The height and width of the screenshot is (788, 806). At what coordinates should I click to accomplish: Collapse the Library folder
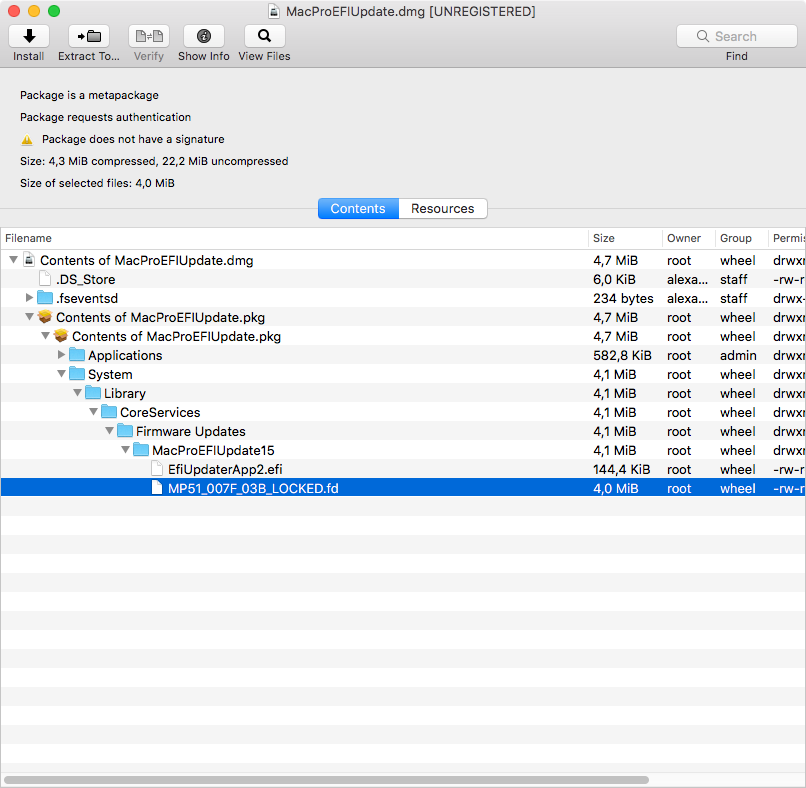[78, 393]
